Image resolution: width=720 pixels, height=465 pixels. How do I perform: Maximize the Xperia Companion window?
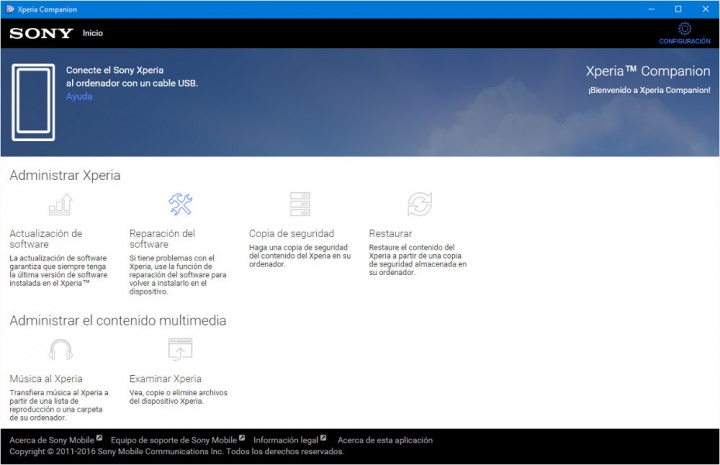click(677, 9)
